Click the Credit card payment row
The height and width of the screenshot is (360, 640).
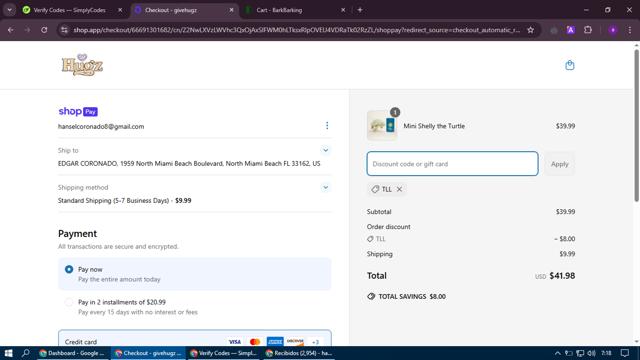(195, 338)
